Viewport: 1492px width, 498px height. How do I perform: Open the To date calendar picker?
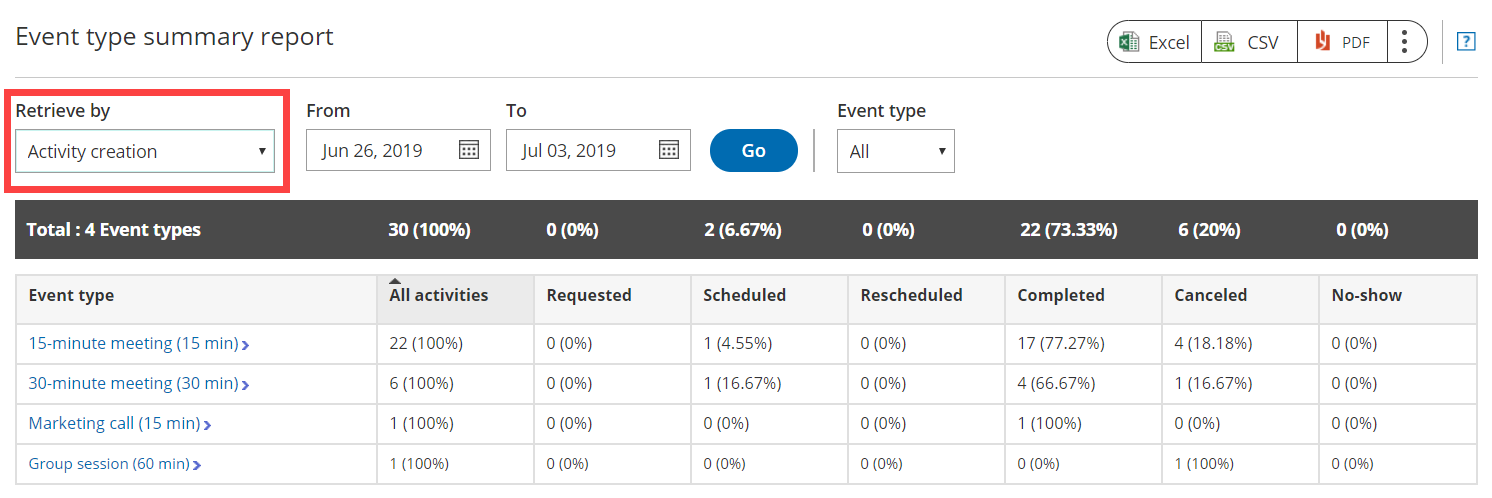tap(668, 150)
